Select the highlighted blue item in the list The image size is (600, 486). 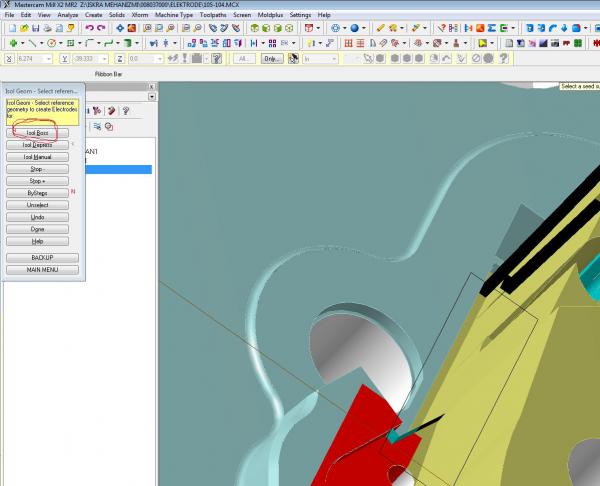(118, 170)
